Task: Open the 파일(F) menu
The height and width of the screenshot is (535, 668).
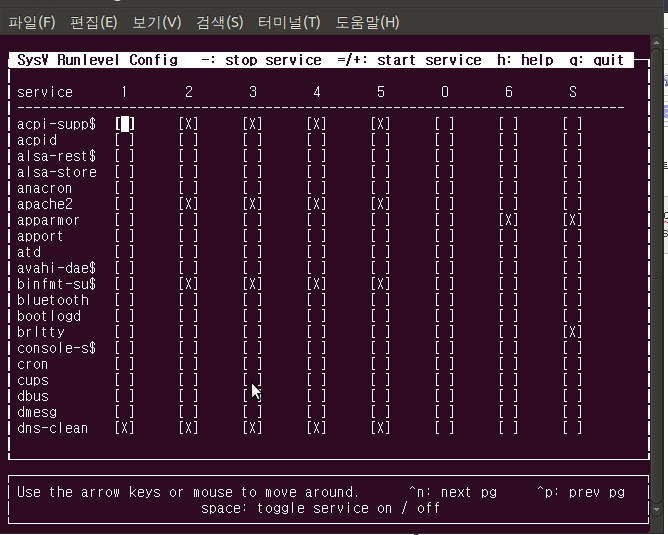Action: tap(32, 22)
